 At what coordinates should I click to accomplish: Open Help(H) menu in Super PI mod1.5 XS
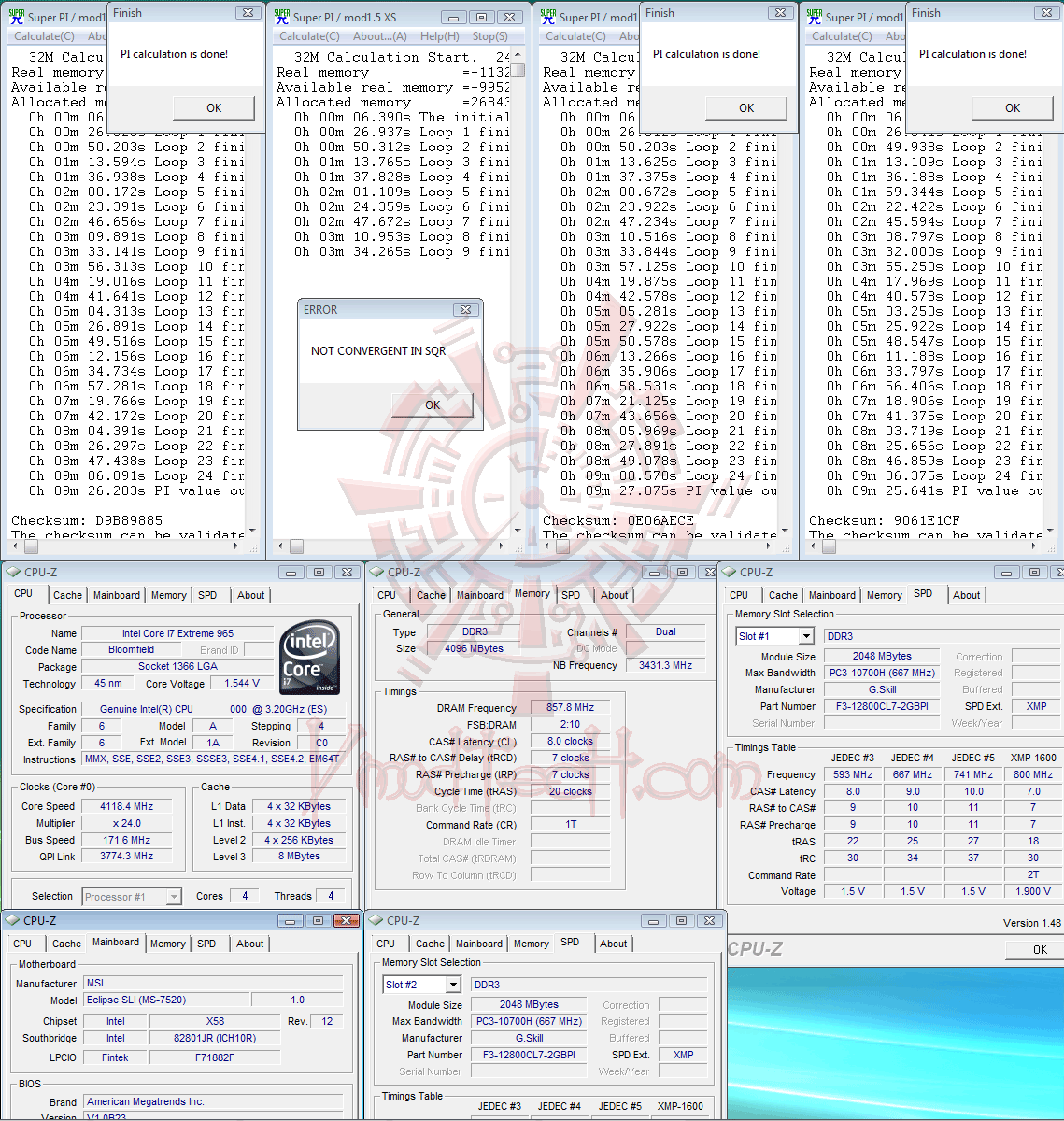[x=439, y=36]
